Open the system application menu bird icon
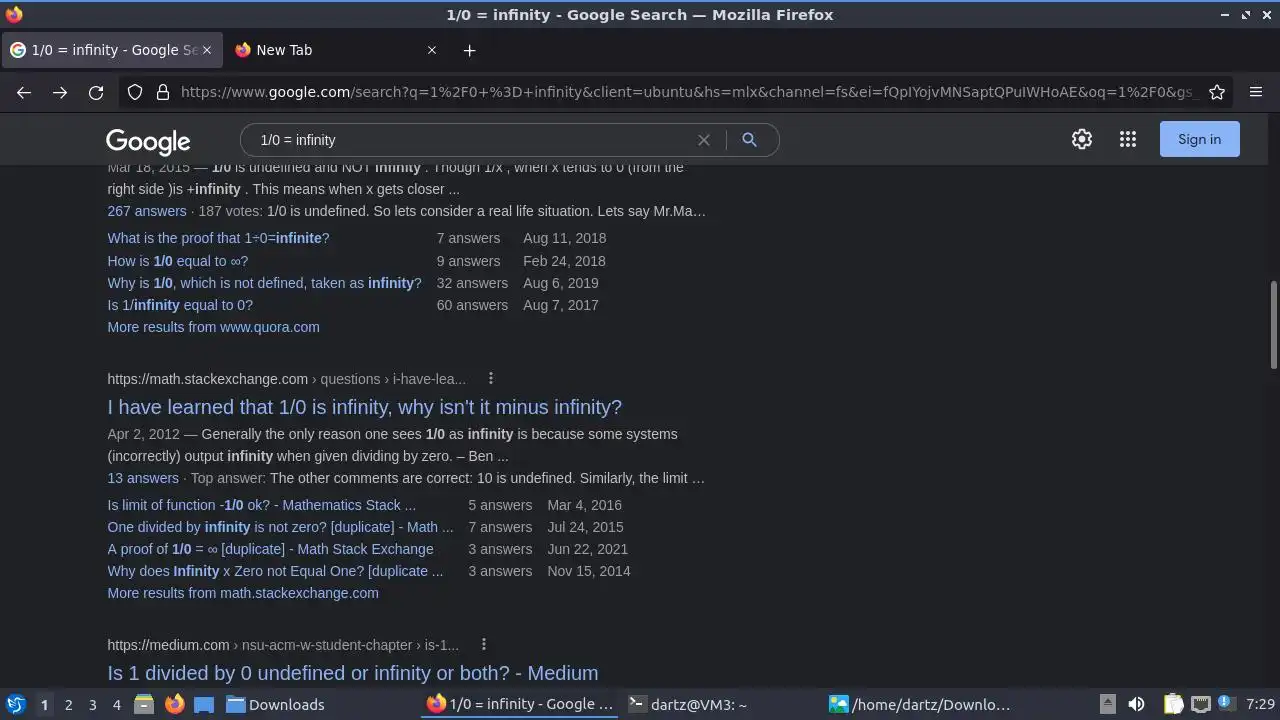The width and height of the screenshot is (1280, 720). pos(15,704)
